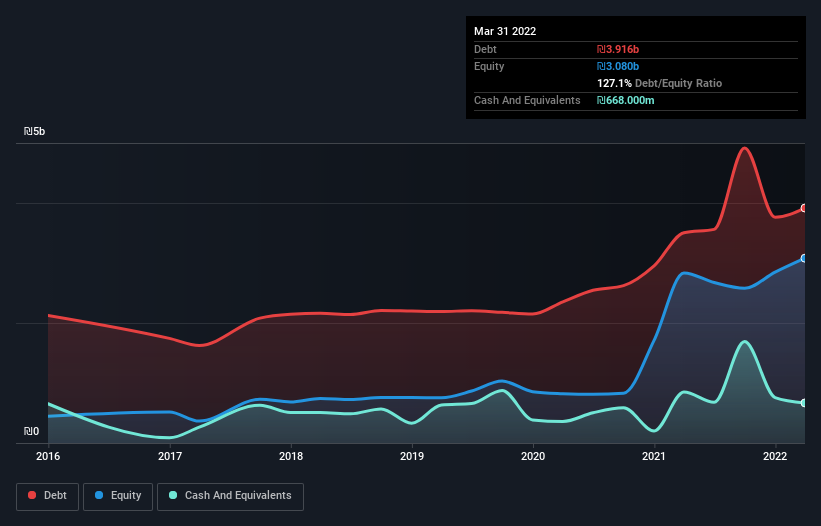Click the ₪0 y-axis label
Image resolution: width=821 pixels, height=526 pixels.
coord(31,431)
